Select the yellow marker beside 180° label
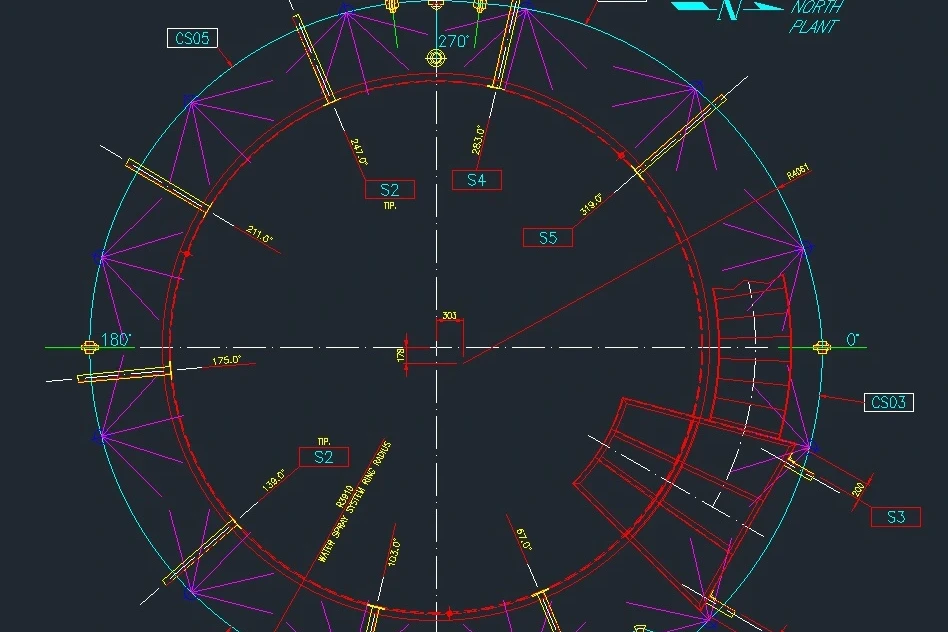Viewport: 948px width, 632px height. click(89, 347)
